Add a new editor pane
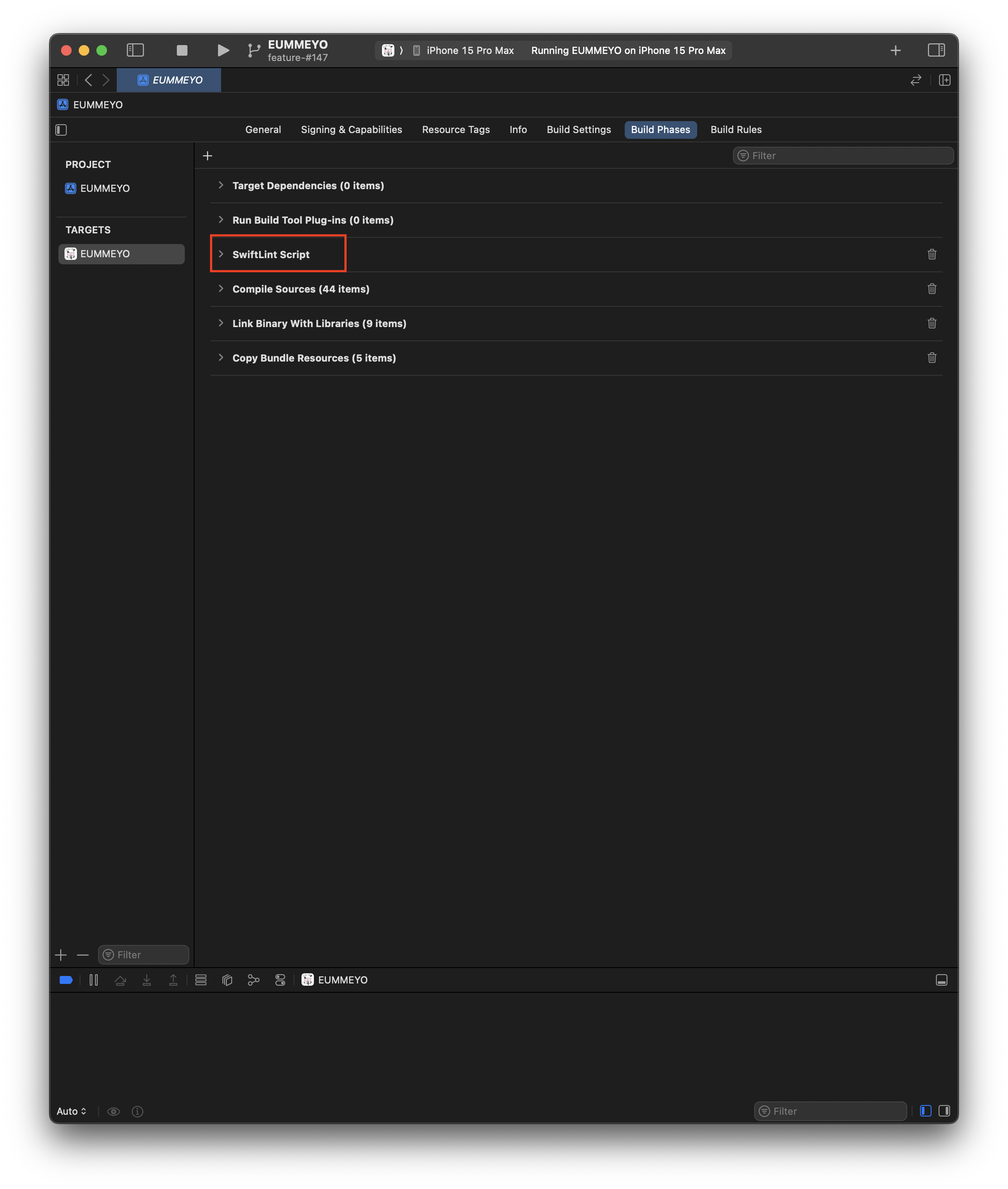Viewport: 1008px width, 1189px height. point(944,80)
